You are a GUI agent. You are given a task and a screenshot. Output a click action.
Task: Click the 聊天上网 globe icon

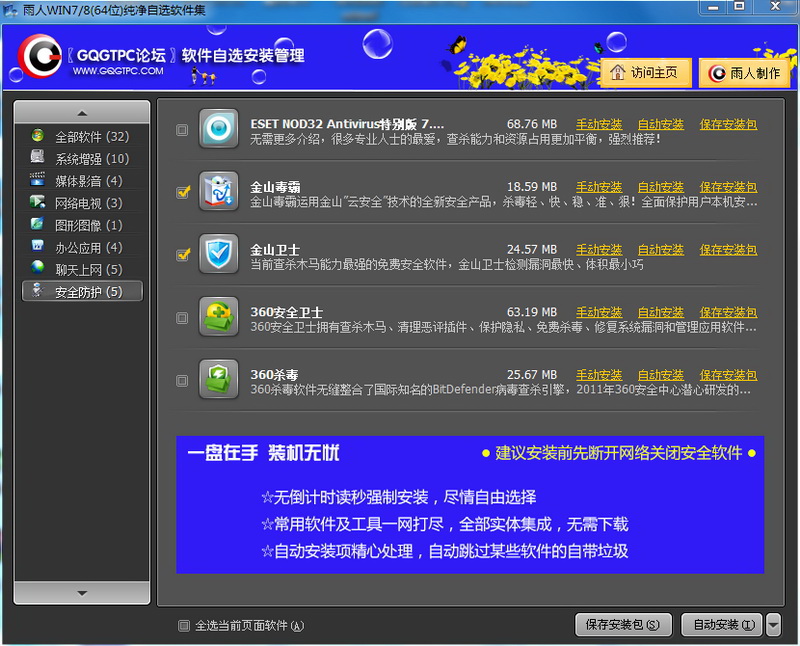coord(37,268)
